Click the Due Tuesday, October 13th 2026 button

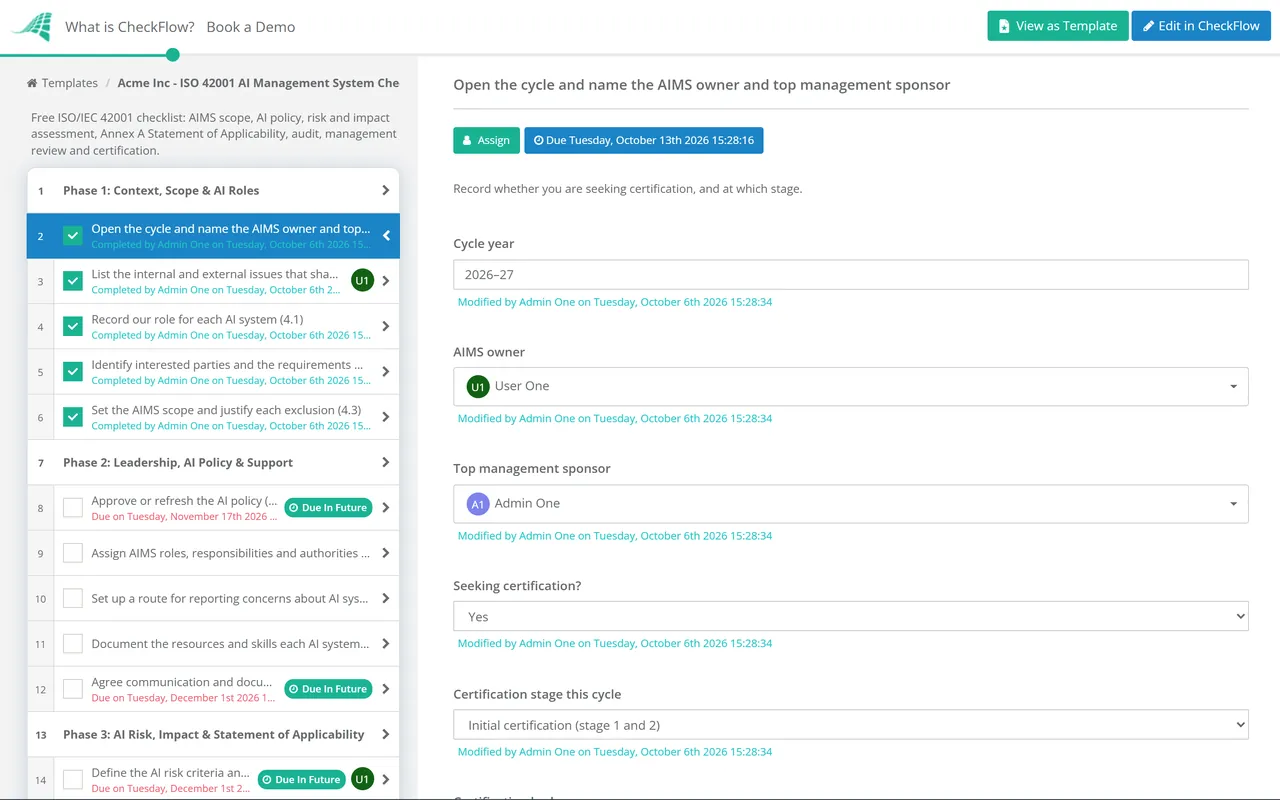point(644,140)
